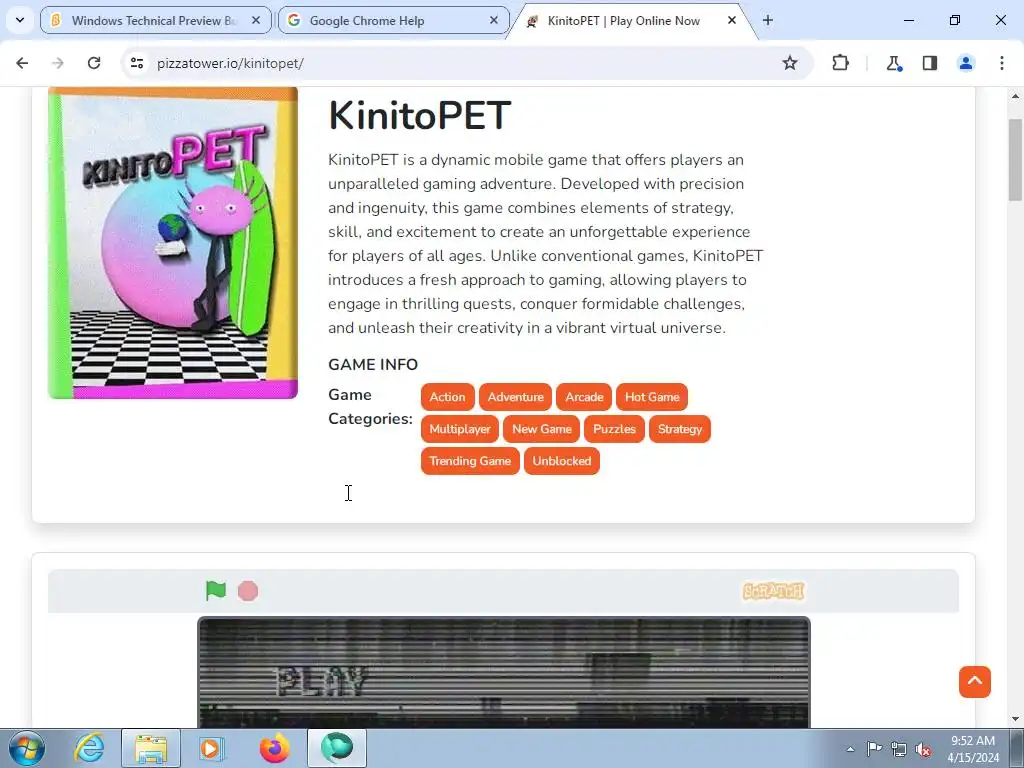Click the network tray icon
Screen dimensions: 1024x768
899,749
